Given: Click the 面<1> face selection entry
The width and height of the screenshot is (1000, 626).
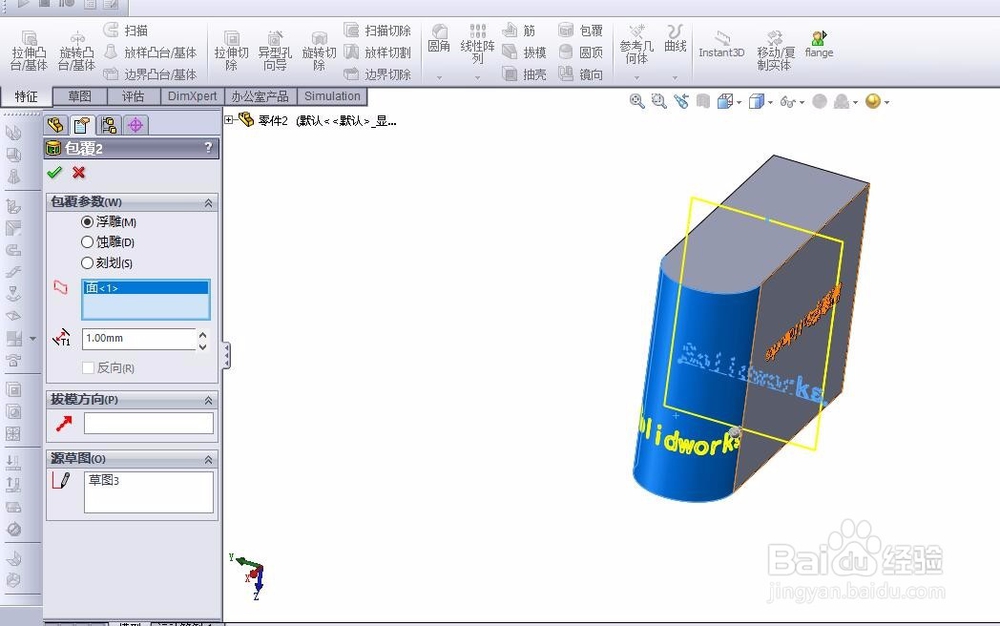Looking at the screenshot, I should click(x=146, y=288).
